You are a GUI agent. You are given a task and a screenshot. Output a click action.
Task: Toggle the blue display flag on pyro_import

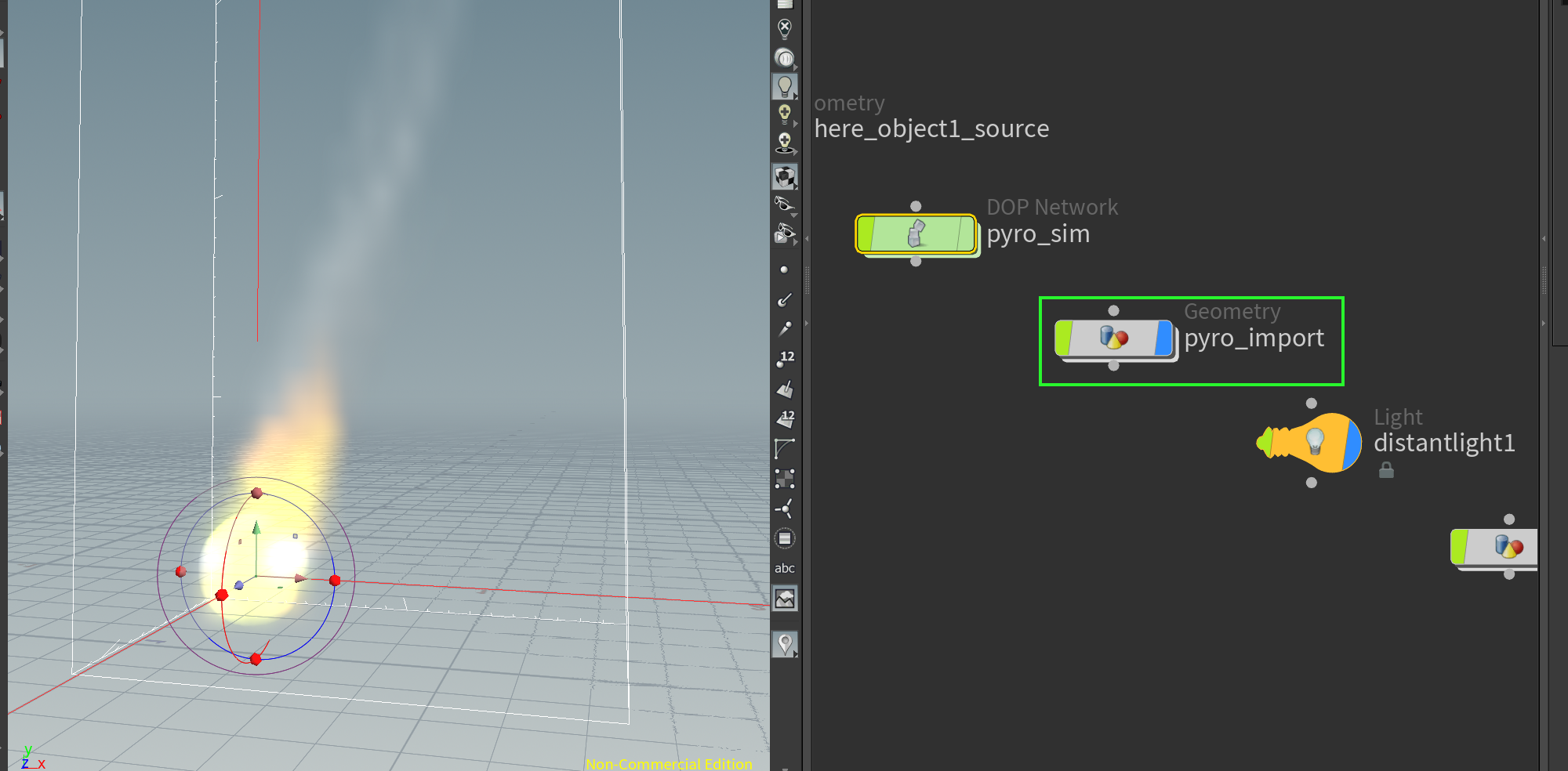[1163, 338]
